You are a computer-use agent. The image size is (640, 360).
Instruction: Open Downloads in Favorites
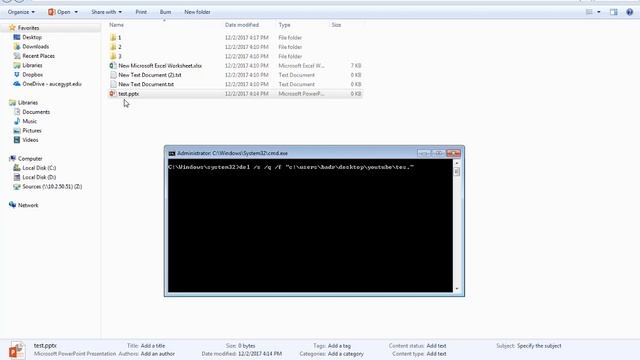36,47
